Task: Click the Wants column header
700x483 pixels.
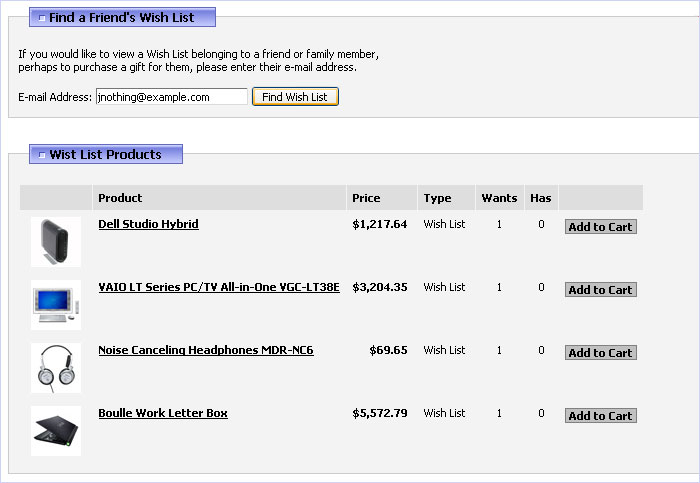Action: (x=500, y=198)
